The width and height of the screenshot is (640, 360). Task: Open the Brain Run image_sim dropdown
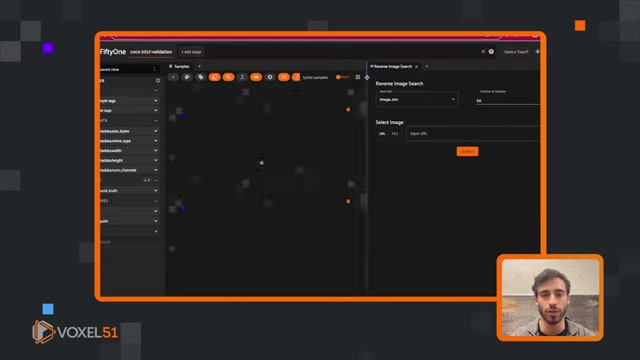tap(417, 100)
